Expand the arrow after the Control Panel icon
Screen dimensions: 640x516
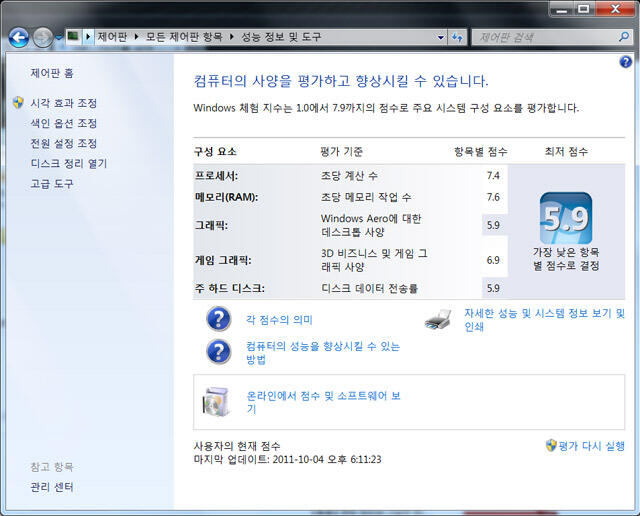[x=88, y=37]
